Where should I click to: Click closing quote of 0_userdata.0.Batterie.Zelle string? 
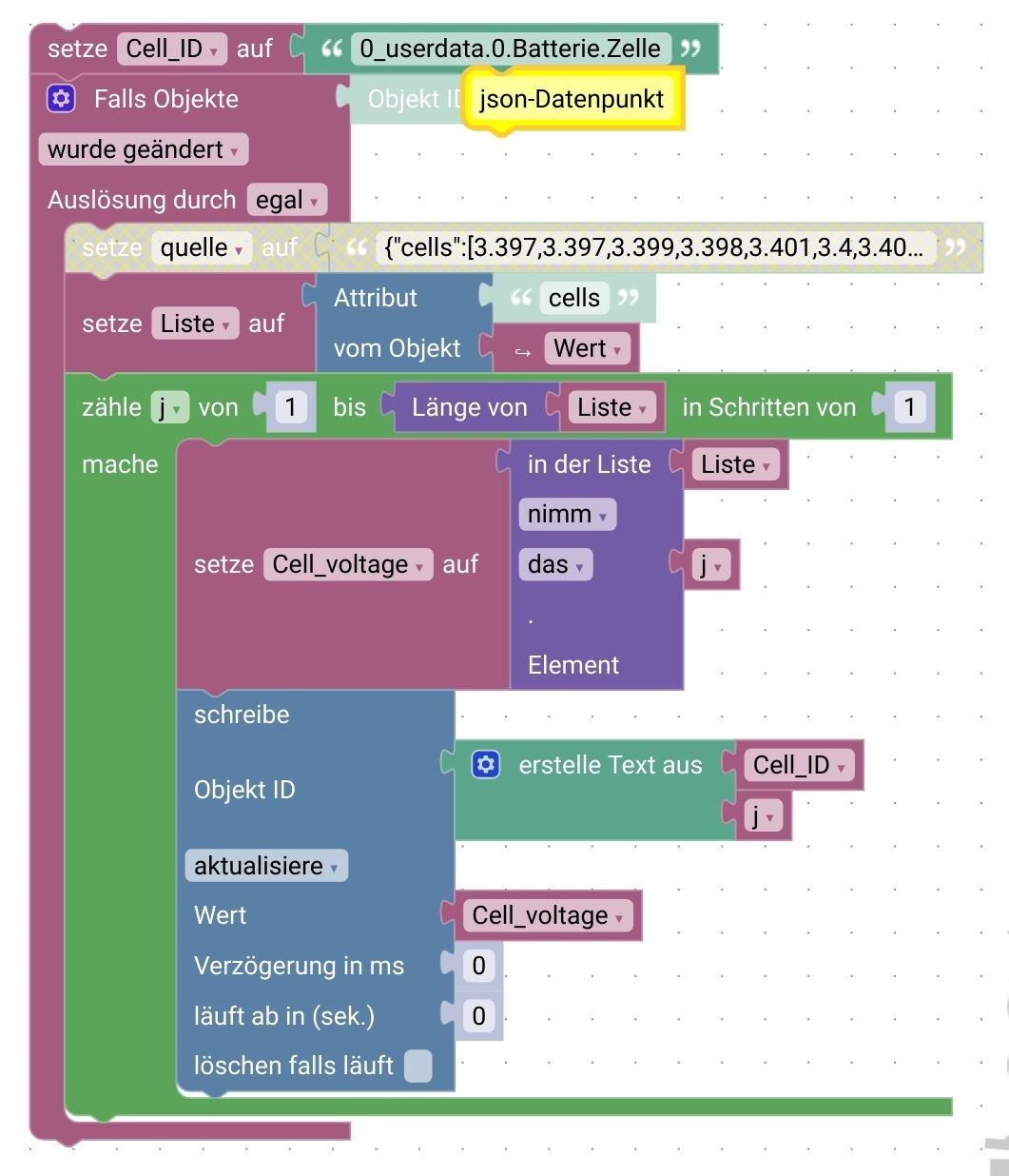pyautogui.click(x=691, y=49)
